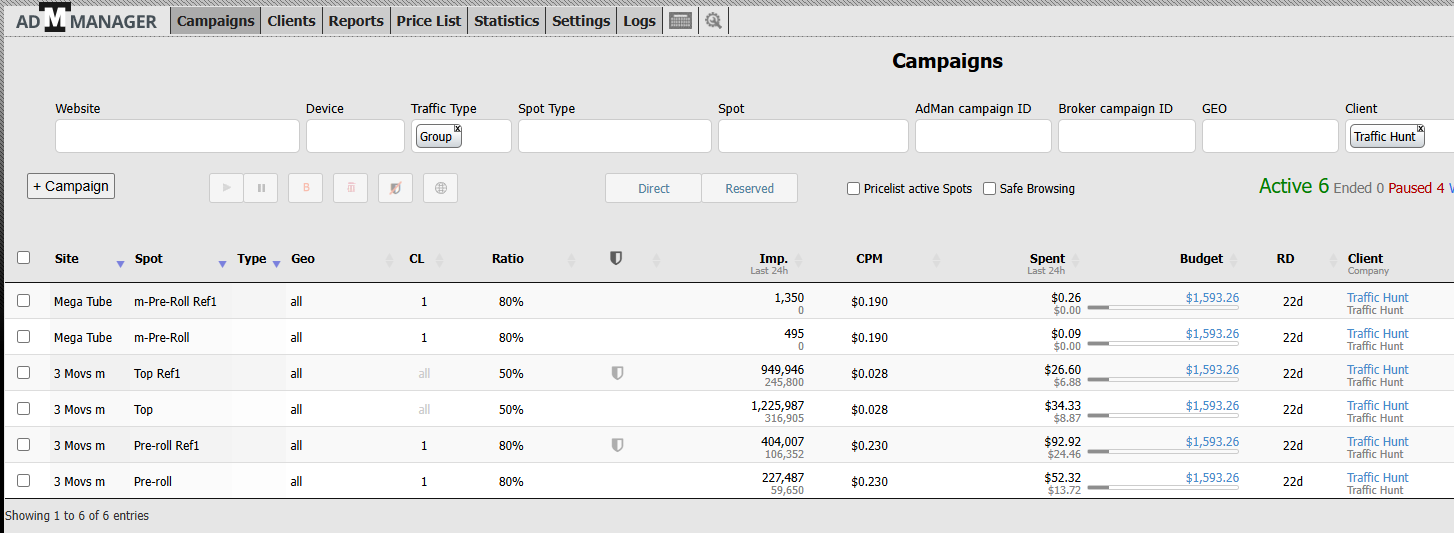
Task: Click the globe icon button
Action: (x=440, y=188)
